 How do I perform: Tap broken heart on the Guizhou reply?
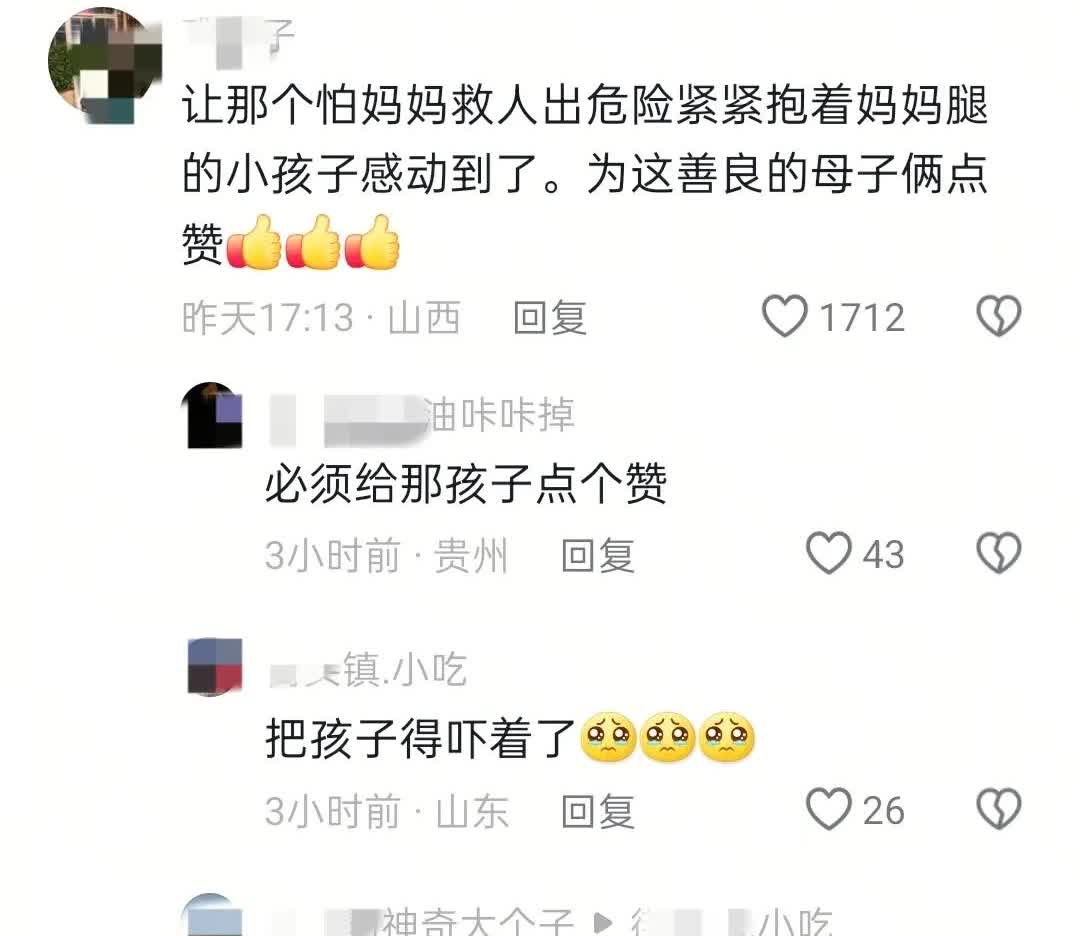tap(998, 553)
